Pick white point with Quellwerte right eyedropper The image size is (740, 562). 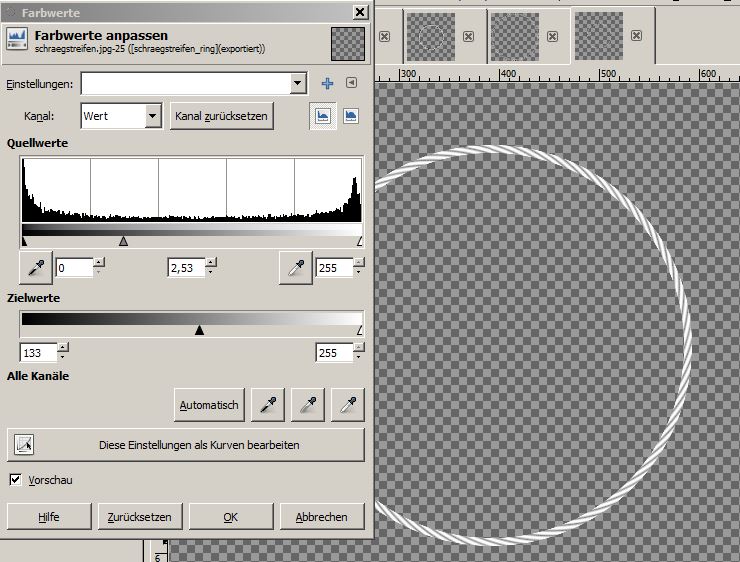297,267
